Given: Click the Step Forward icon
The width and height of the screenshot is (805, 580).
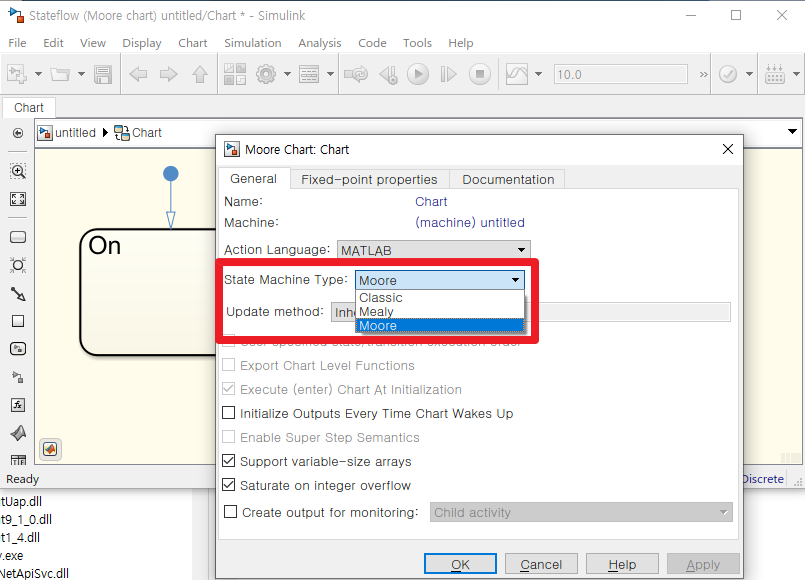Looking at the screenshot, I should click(x=448, y=74).
